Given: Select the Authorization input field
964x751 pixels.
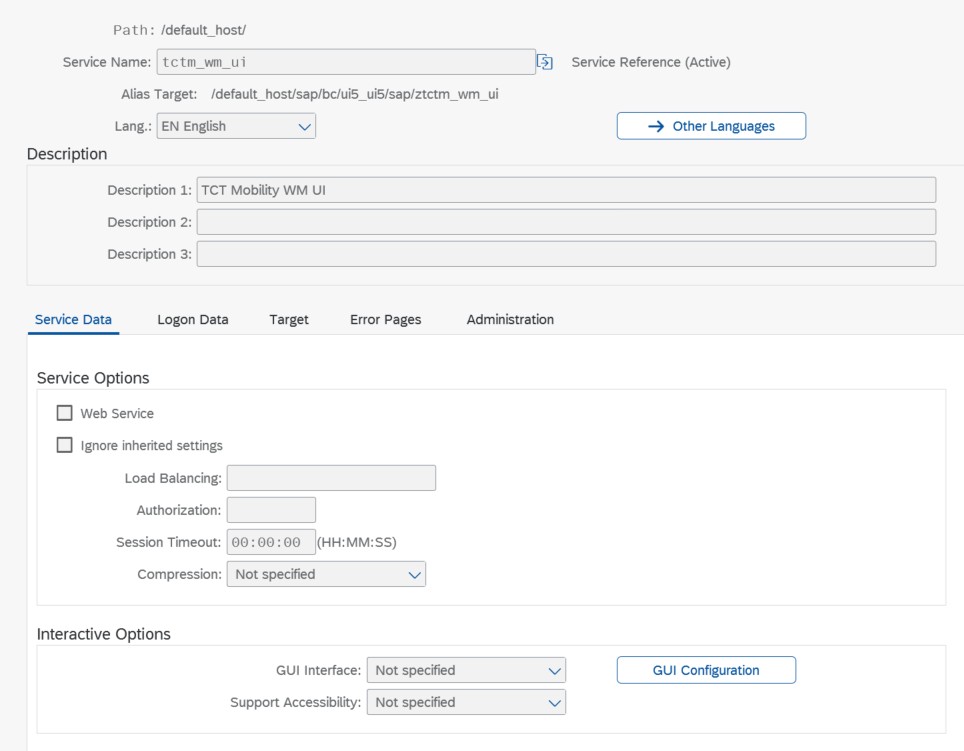Looking at the screenshot, I should [271, 510].
